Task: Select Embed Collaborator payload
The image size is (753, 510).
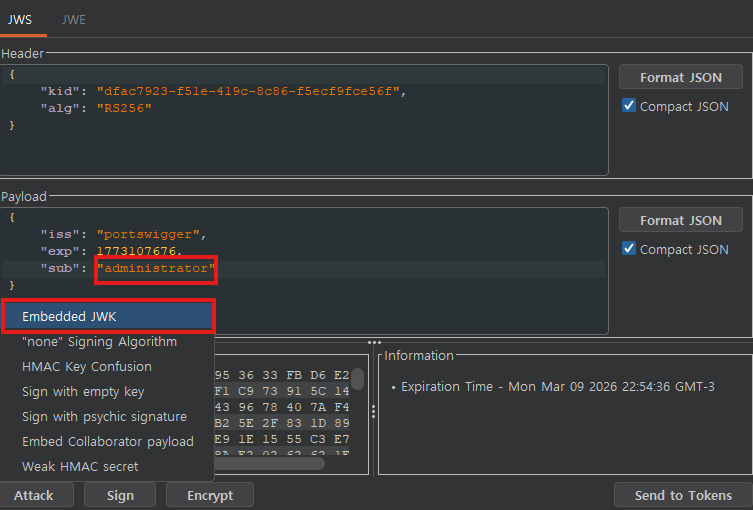Action: (108, 442)
